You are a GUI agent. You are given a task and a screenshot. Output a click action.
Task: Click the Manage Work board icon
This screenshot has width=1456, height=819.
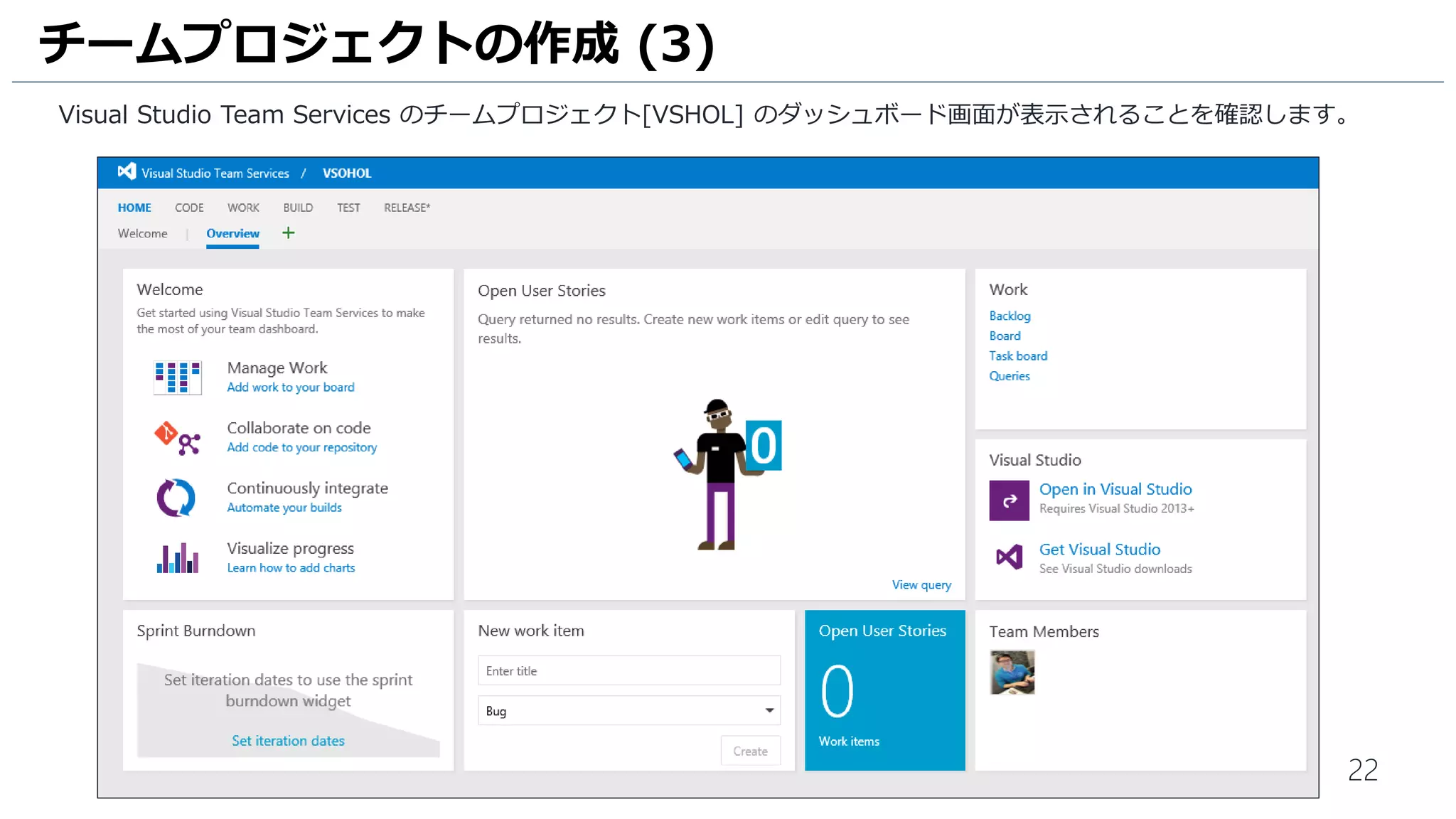[x=178, y=378]
